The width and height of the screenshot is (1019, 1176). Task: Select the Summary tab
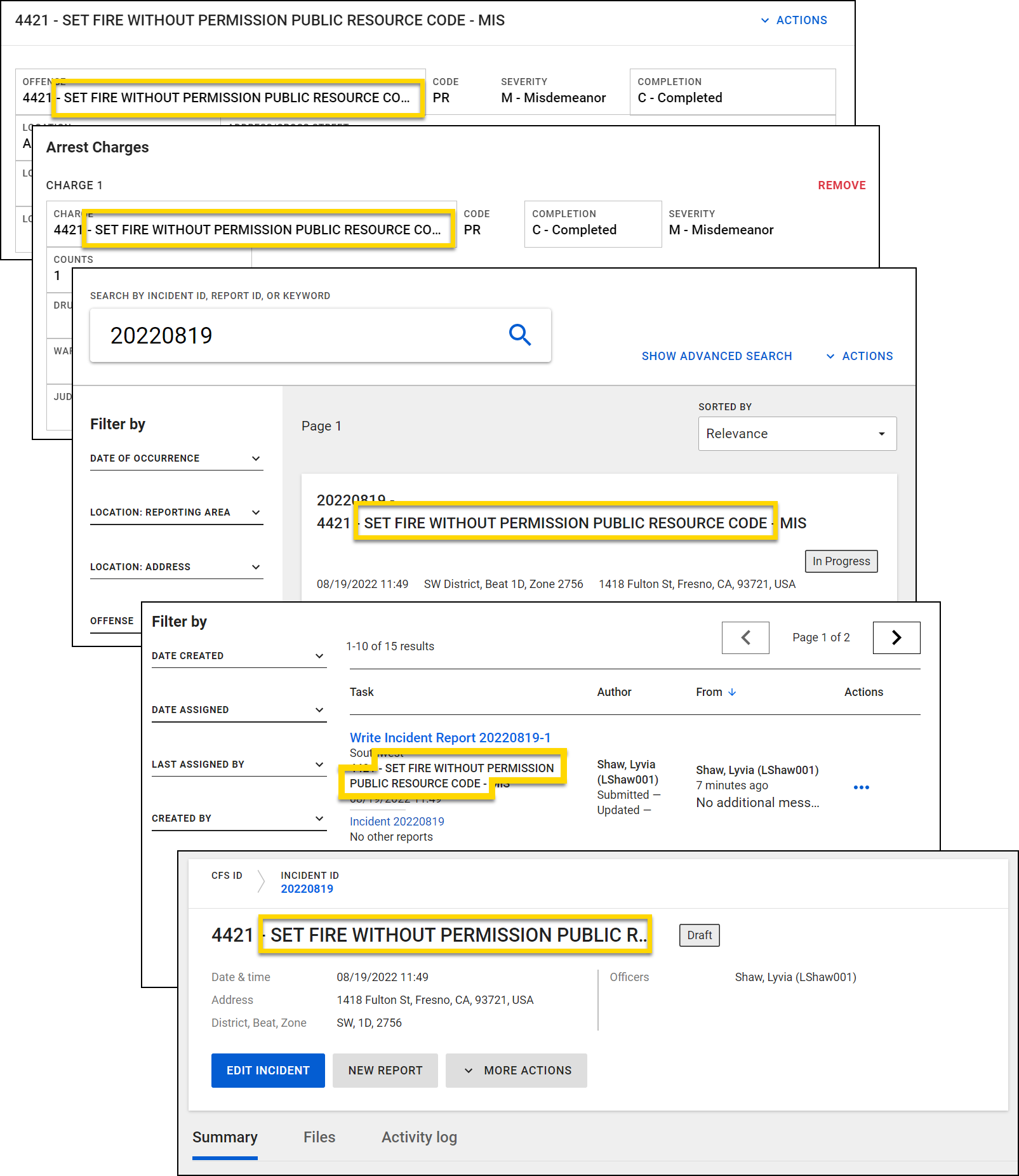[x=225, y=1137]
